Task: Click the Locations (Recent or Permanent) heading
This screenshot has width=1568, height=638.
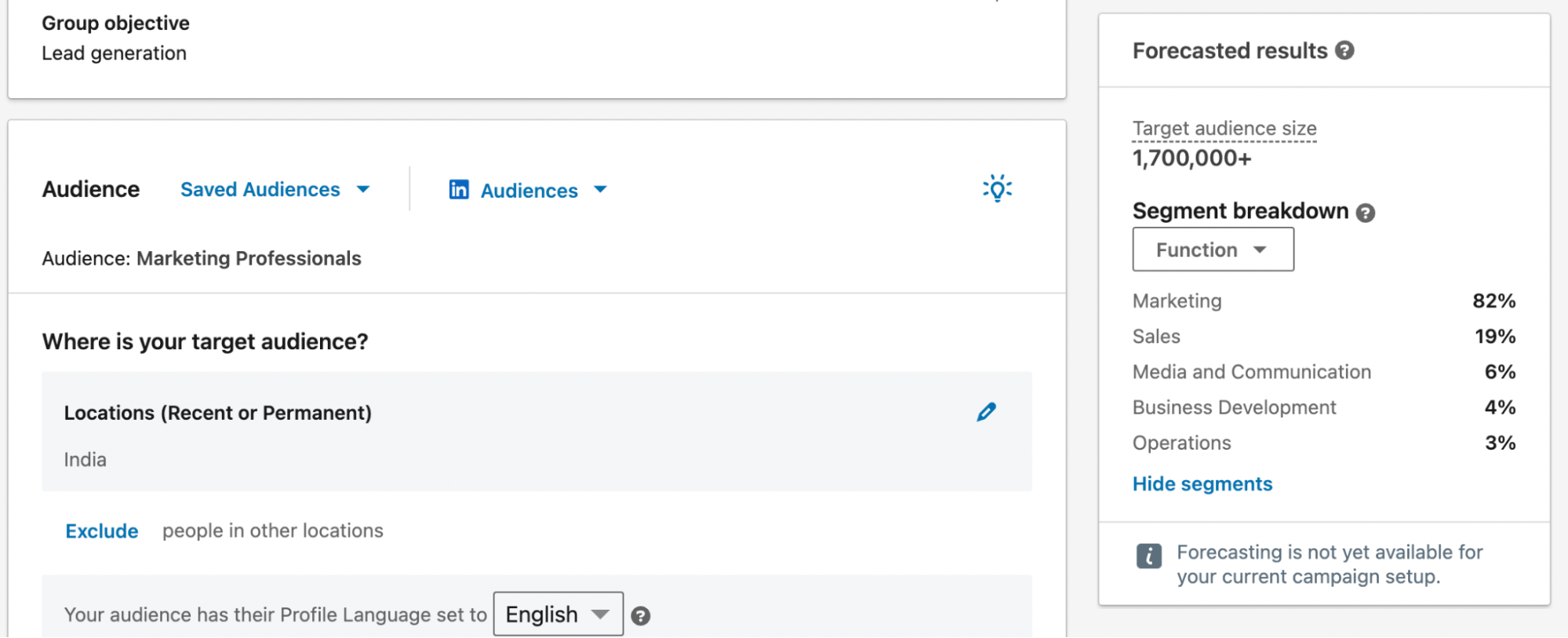Action: [x=218, y=413]
